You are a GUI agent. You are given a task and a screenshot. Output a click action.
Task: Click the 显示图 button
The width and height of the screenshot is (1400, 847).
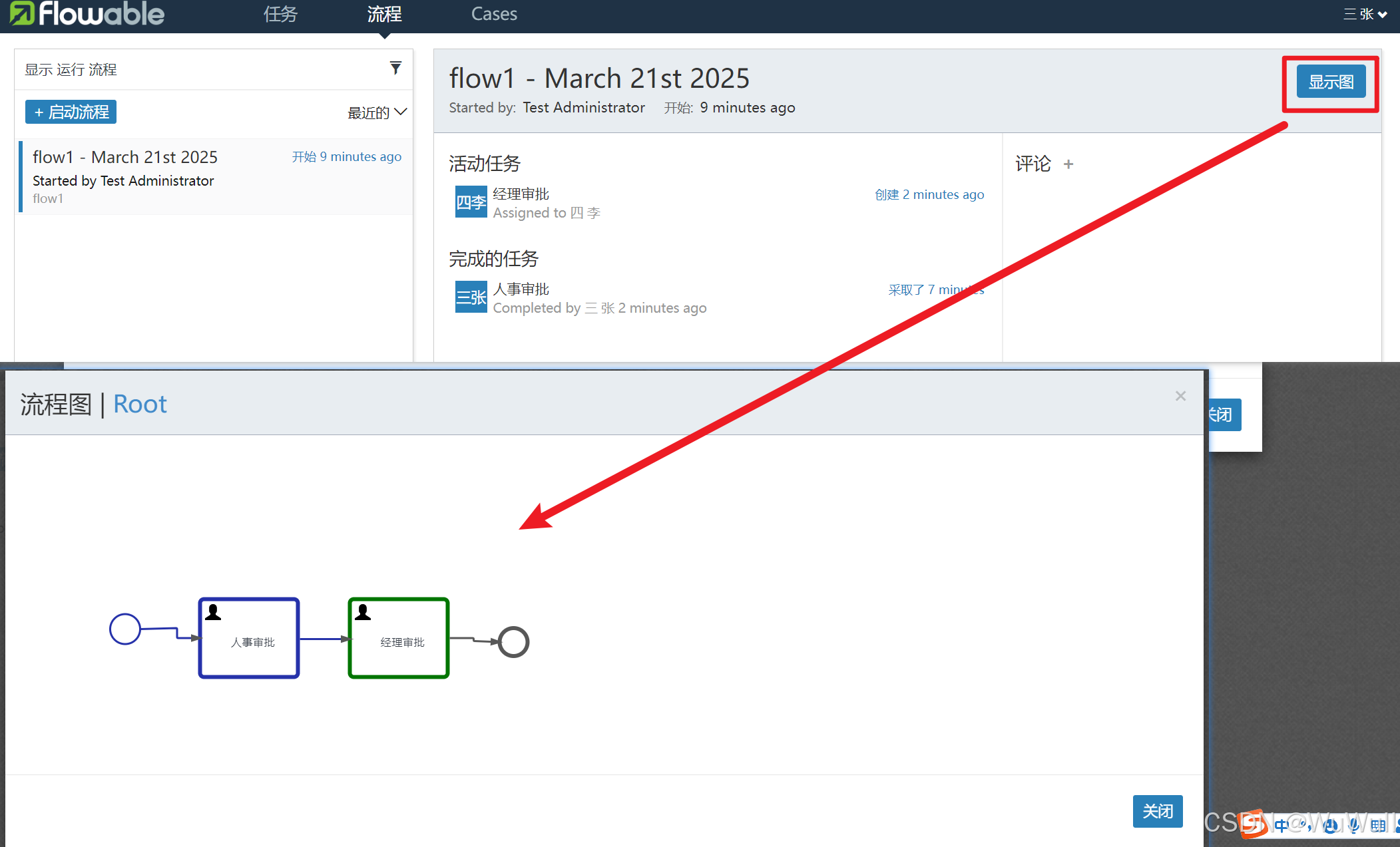coord(1331,82)
